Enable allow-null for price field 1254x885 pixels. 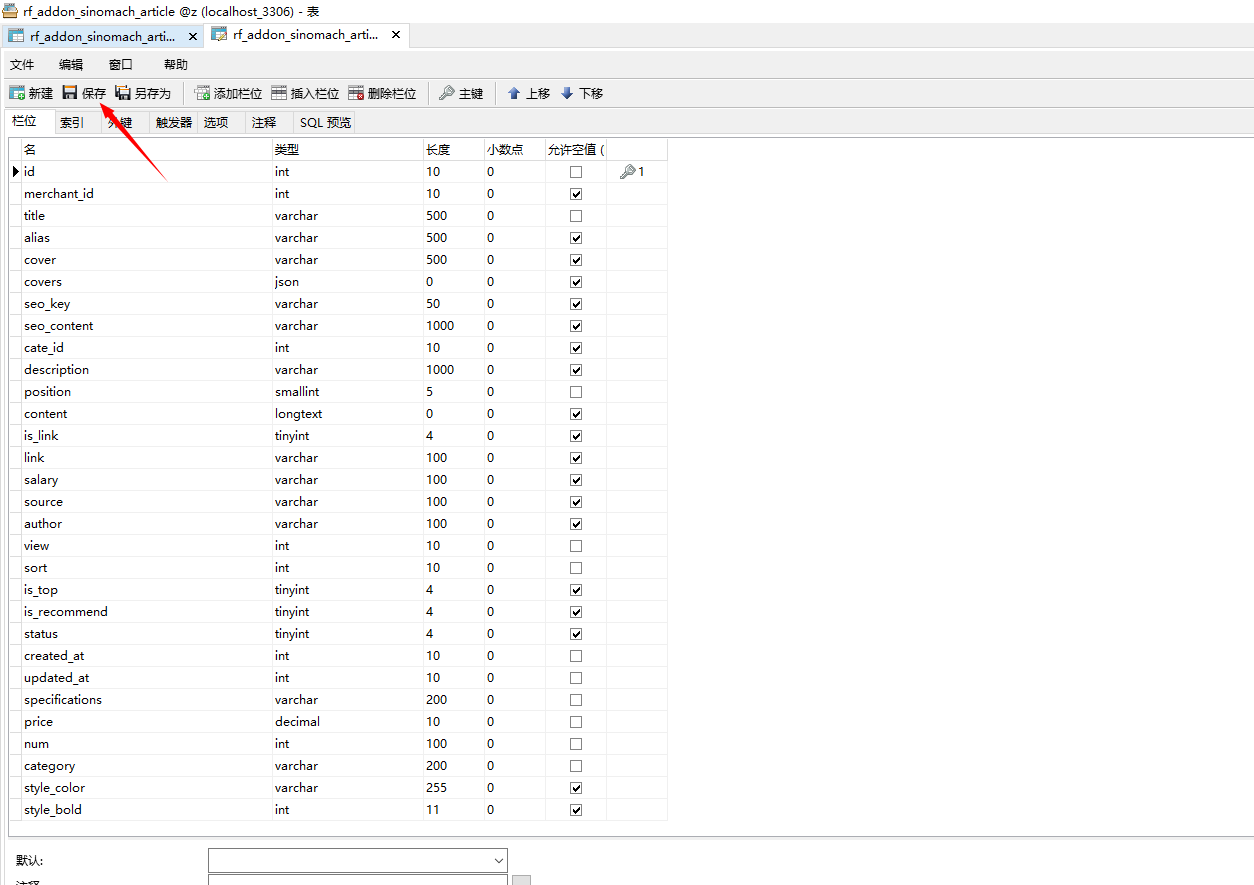pyautogui.click(x=576, y=722)
